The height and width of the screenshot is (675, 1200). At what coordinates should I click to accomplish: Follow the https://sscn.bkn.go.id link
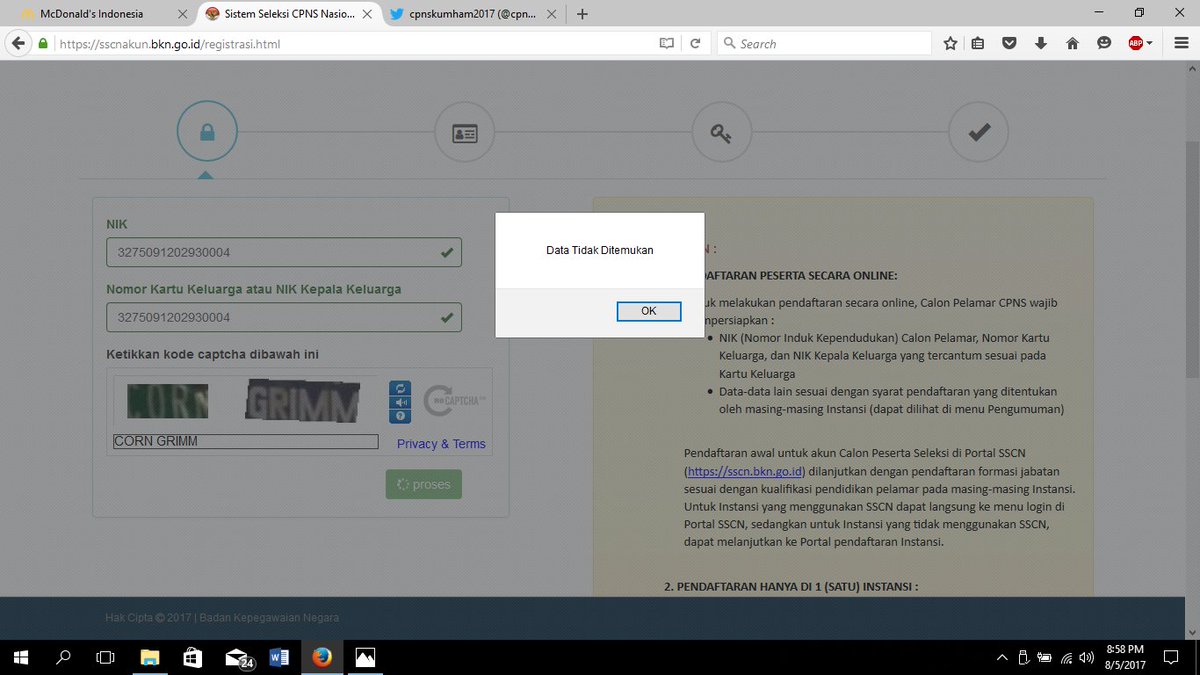click(x=745, y=470)
